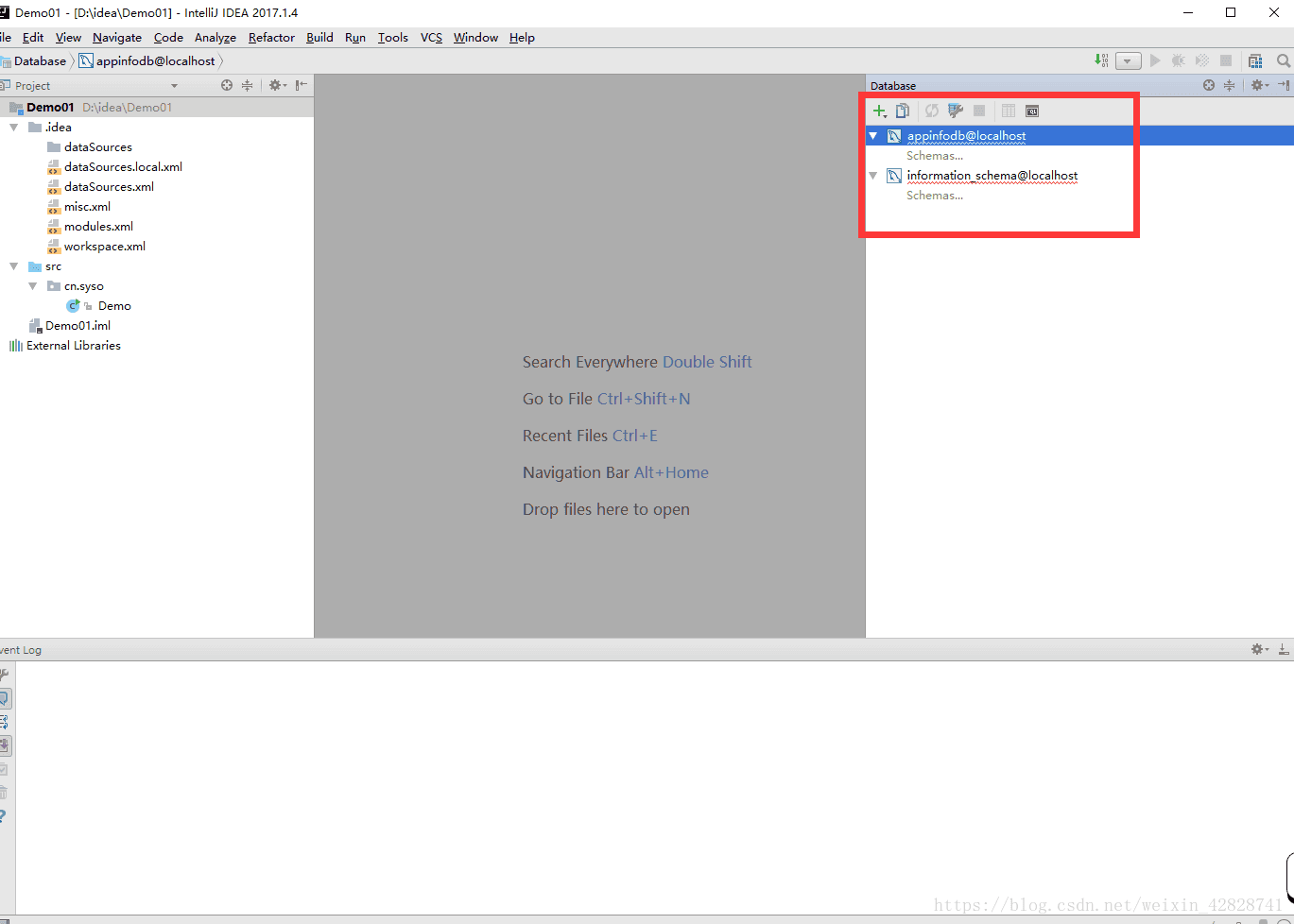Open the Build menu
This screenshot has height=924, width=1294.
319,38
